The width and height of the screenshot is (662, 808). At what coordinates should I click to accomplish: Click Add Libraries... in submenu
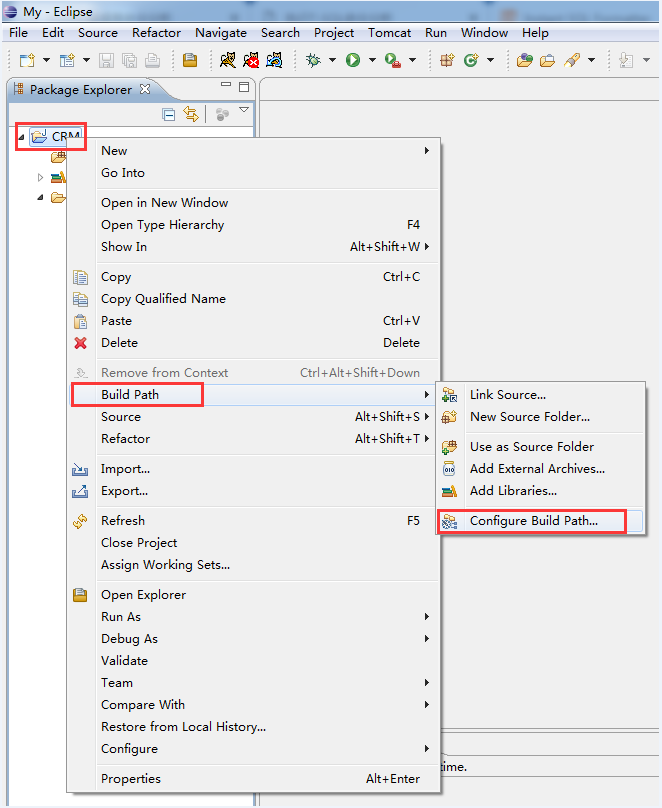[540, 491]
